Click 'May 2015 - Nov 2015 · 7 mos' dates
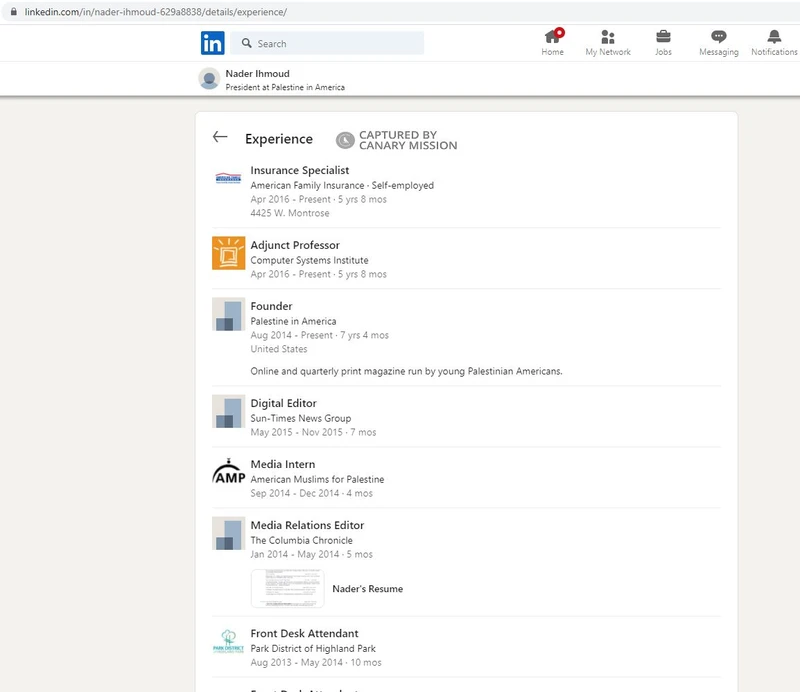Screen dimensions: 800x692 pos(313,432)
